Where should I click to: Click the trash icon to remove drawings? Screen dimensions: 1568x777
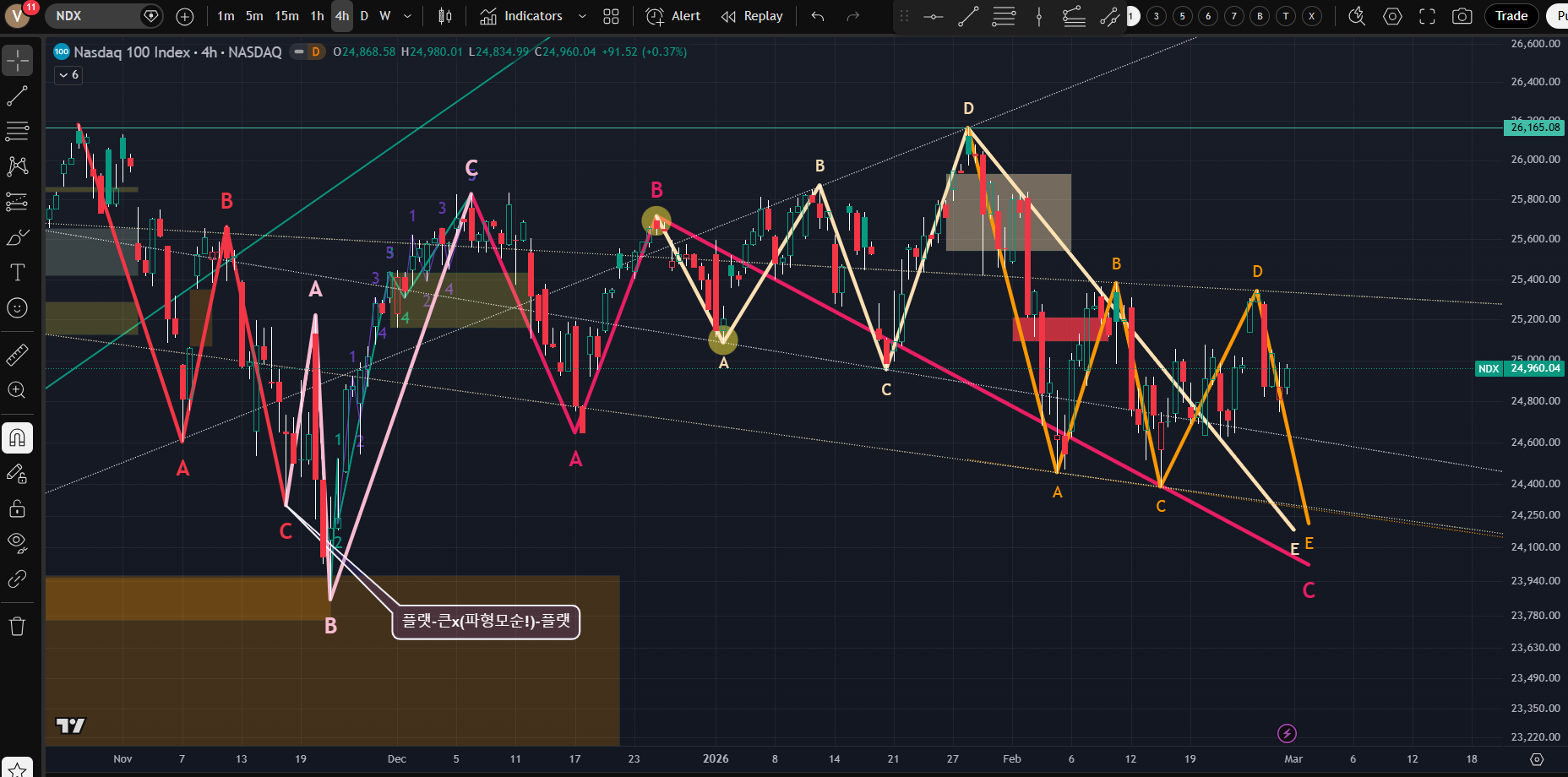coord(17,626)
